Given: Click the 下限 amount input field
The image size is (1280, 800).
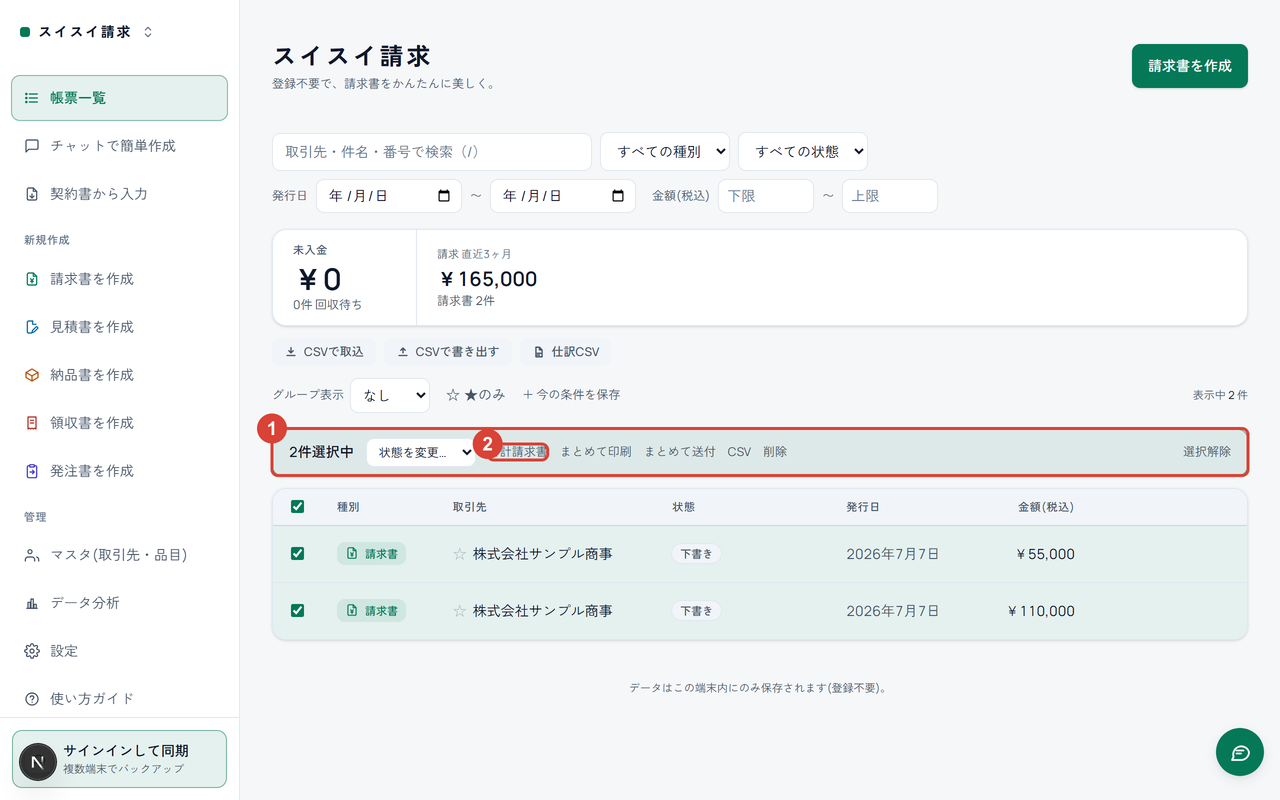Looking at the screenshot, I should [x=766, y=196].
